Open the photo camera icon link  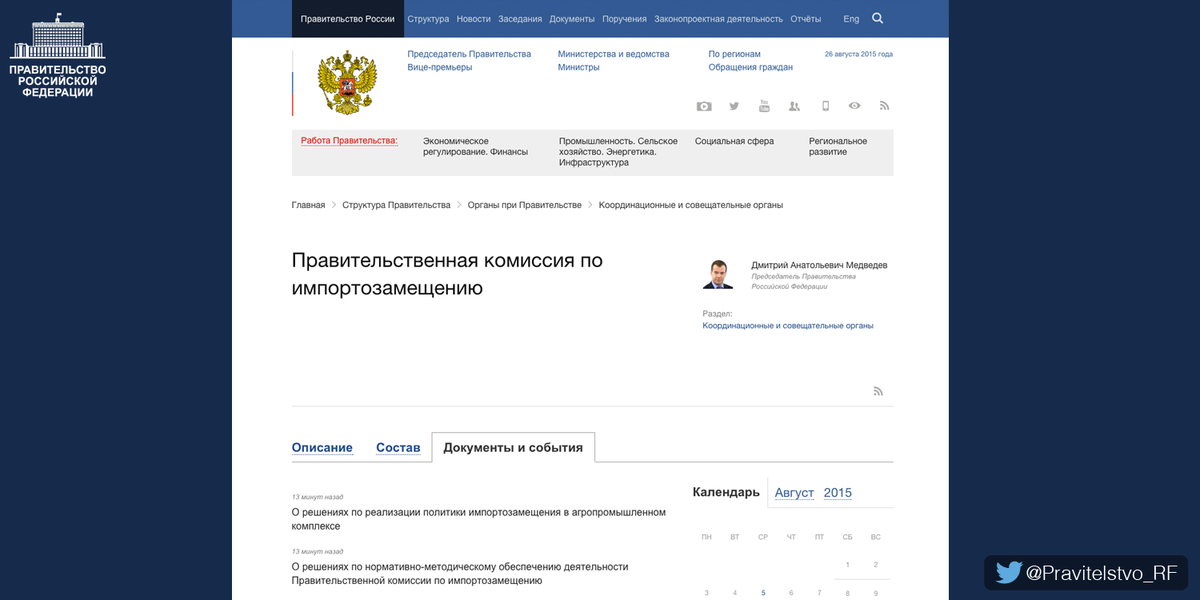(704, 106)
